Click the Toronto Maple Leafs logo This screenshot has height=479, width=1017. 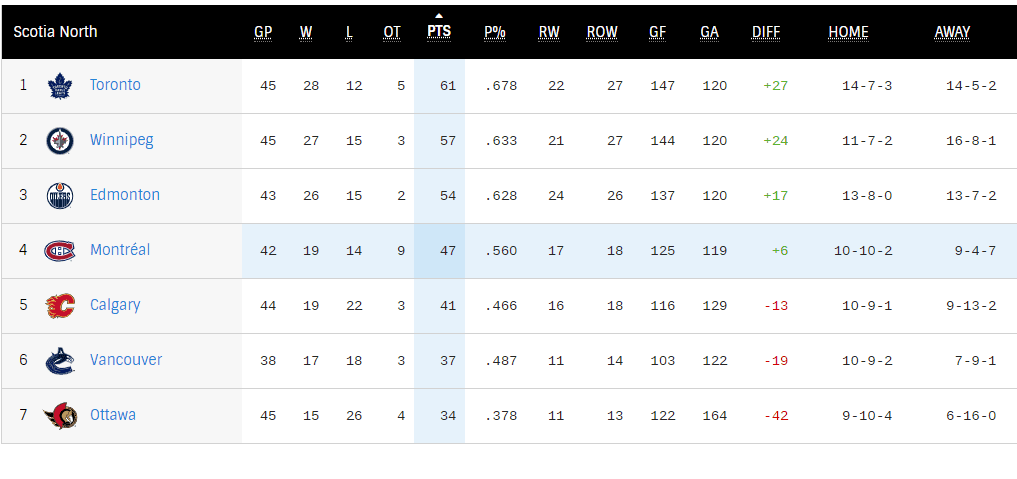tap(60, 86)
